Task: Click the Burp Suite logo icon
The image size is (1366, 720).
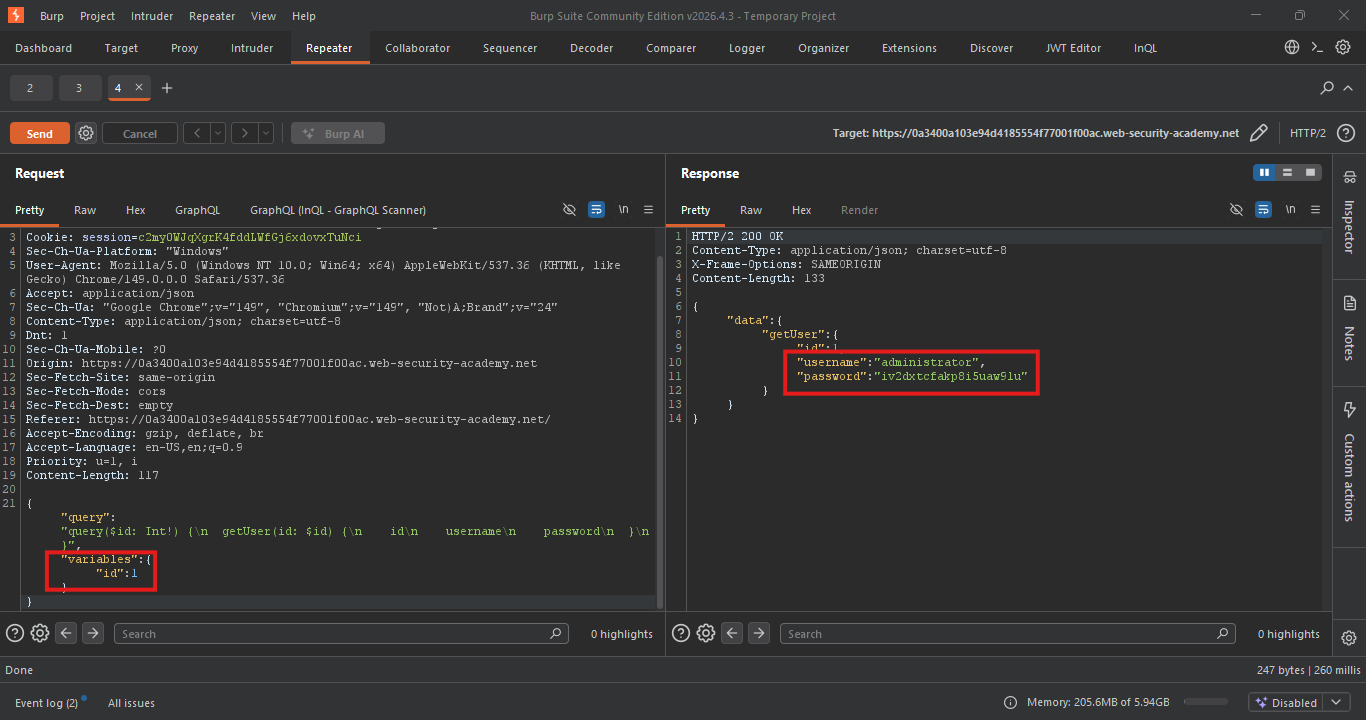Action: [x=16, y=16]
